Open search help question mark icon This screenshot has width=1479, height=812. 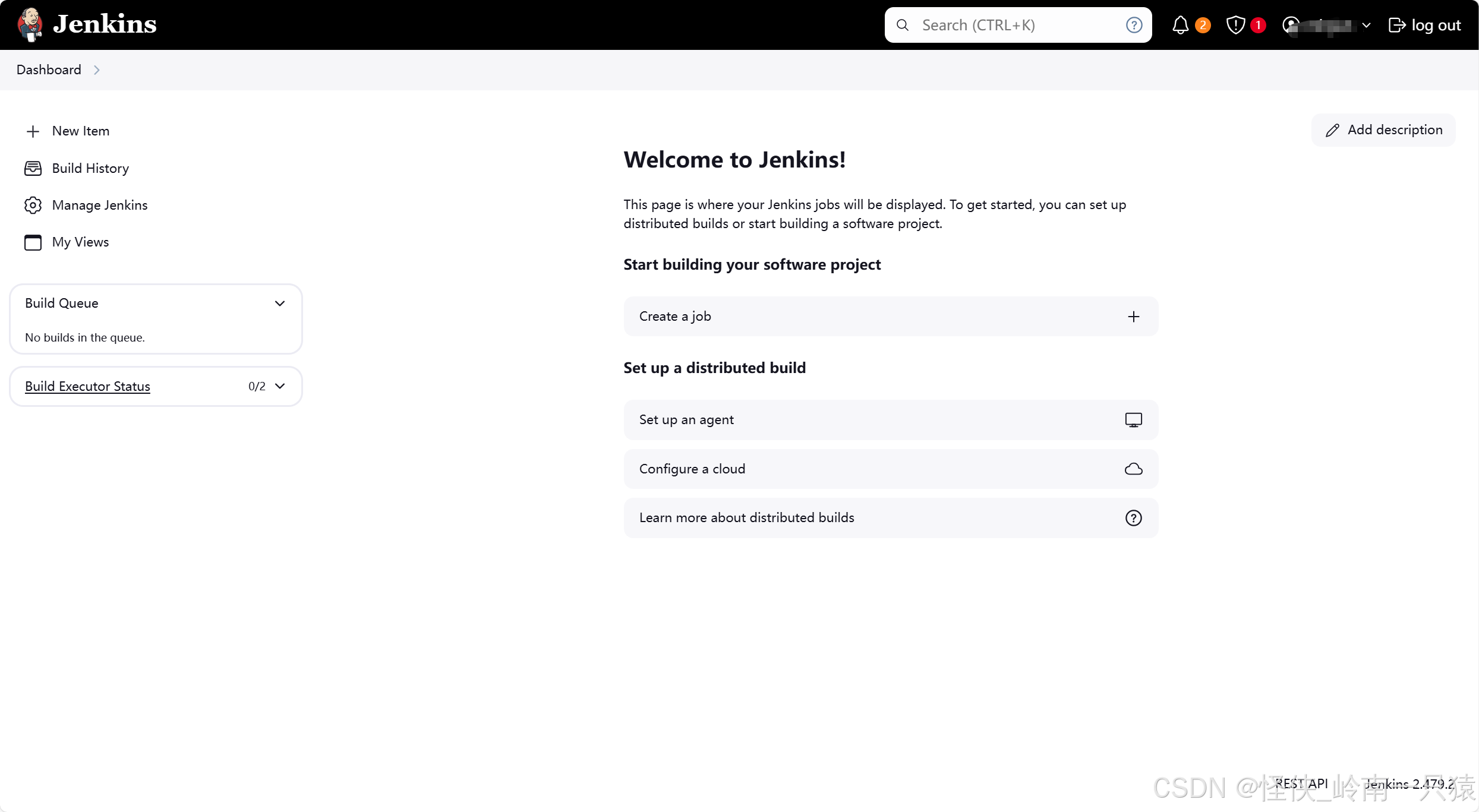coord(1134,25)
